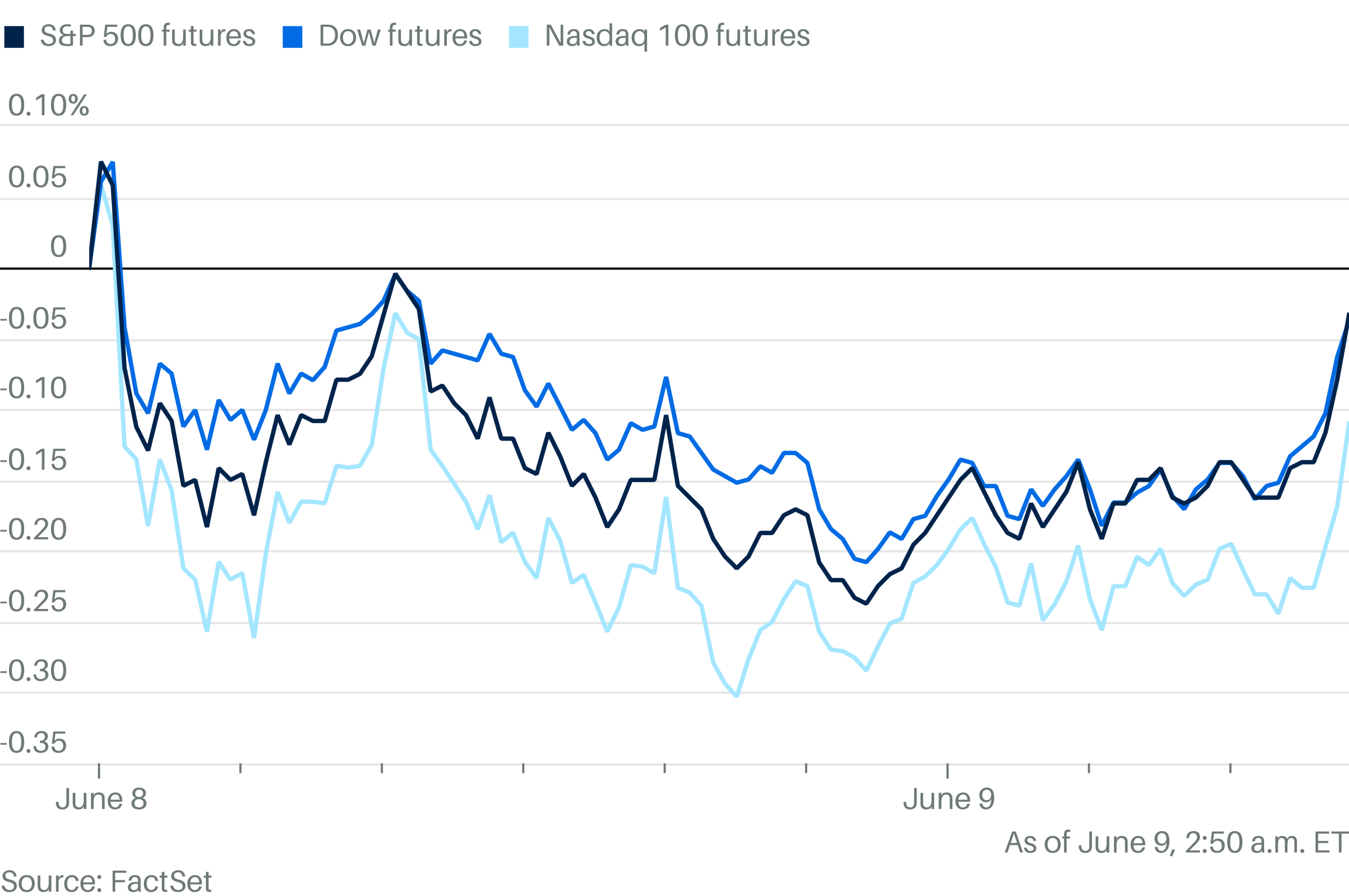Viewport: 1349px width, 896px height.
Task: Click the 0 y-axis label
Action: click(58, 247)
